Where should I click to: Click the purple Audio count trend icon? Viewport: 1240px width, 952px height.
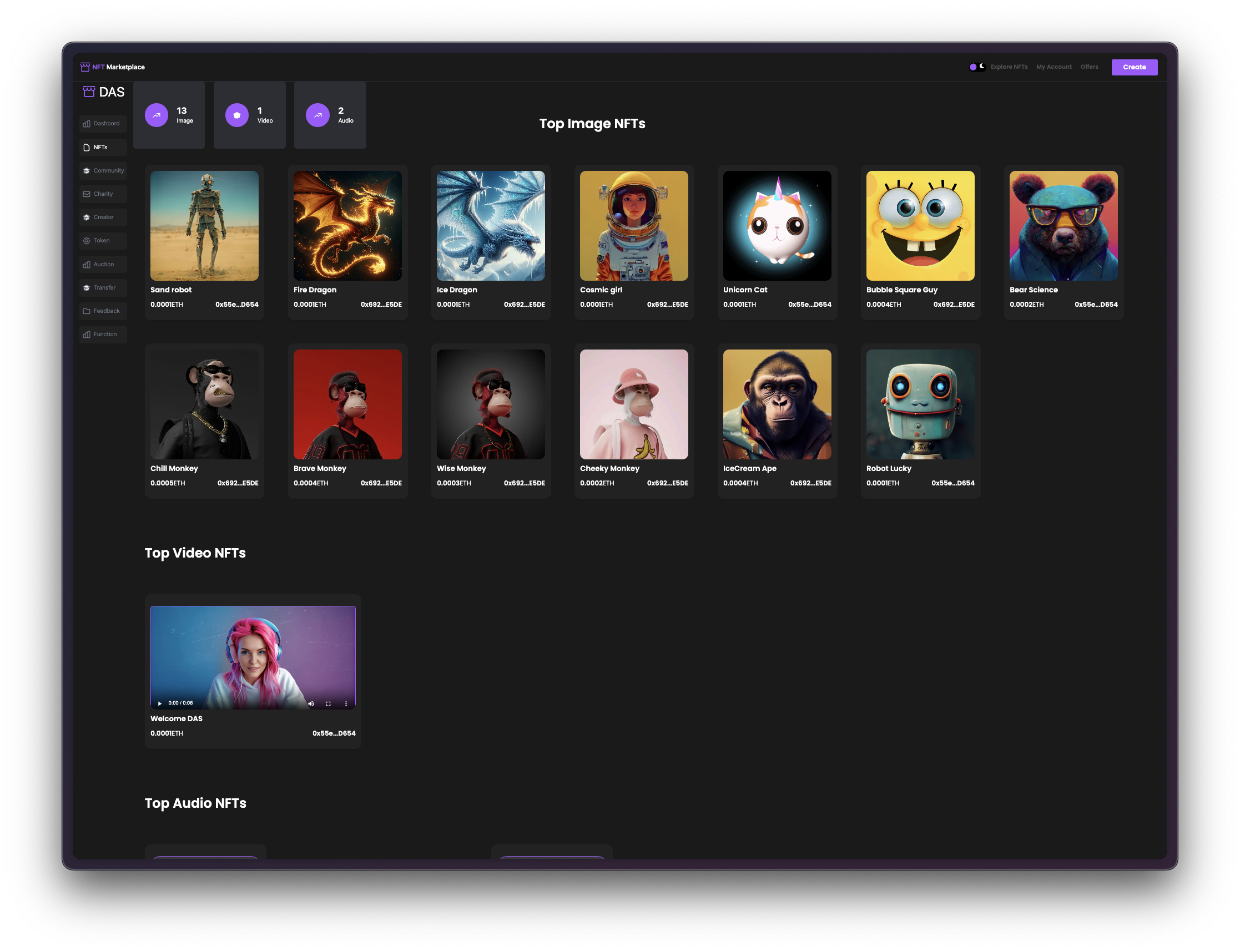coord(317,115)
